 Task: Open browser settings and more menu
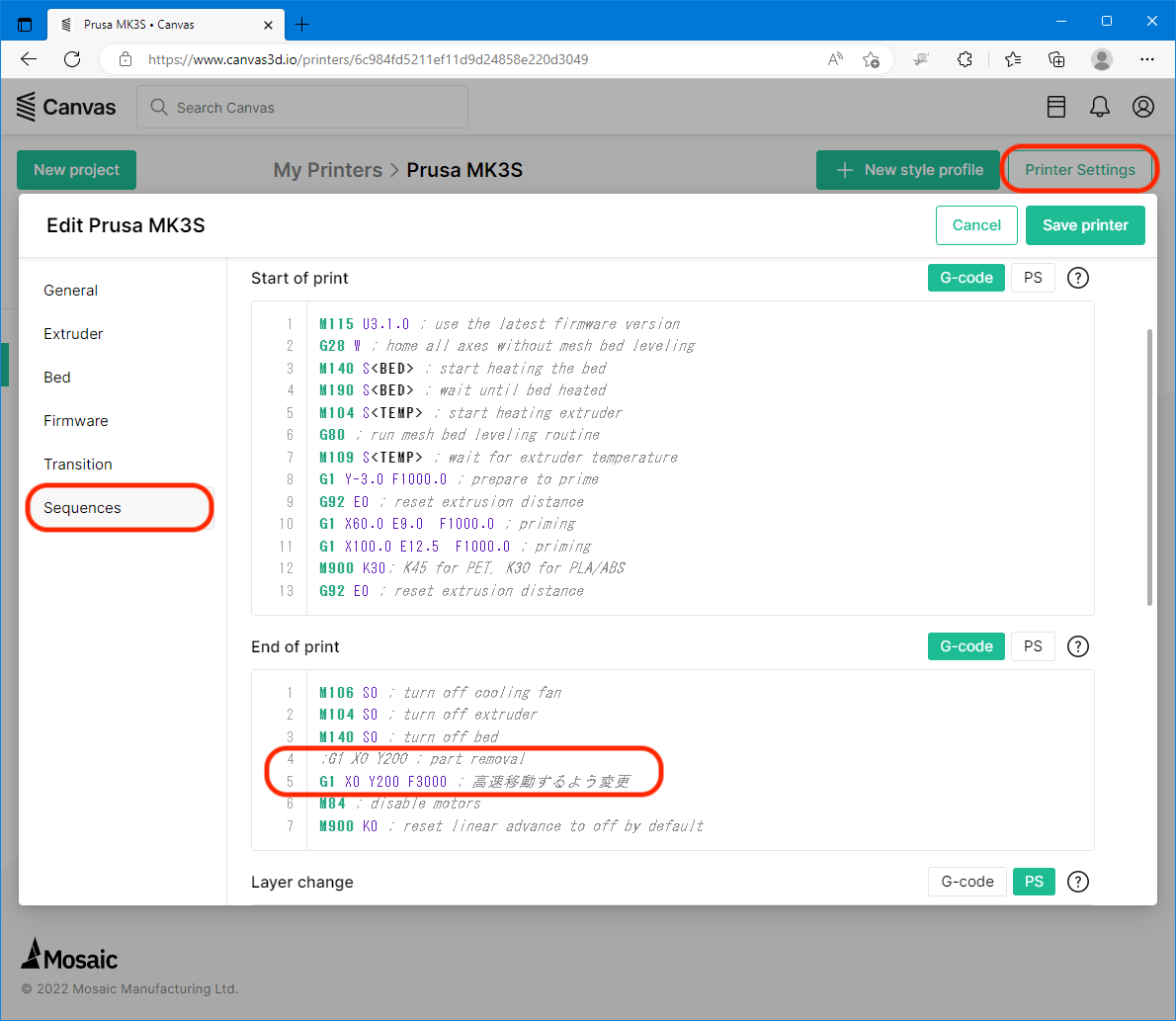(1146, 59)
